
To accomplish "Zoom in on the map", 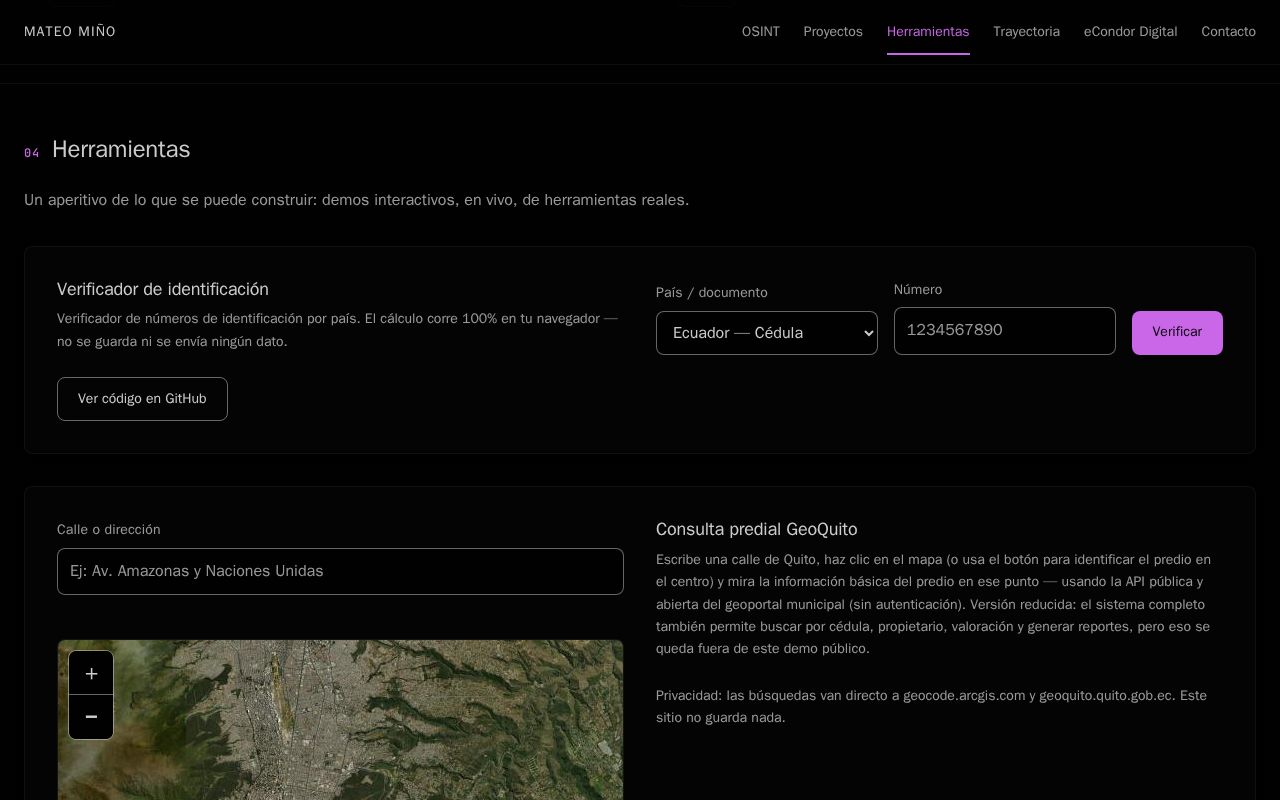I will coord(91,673).
